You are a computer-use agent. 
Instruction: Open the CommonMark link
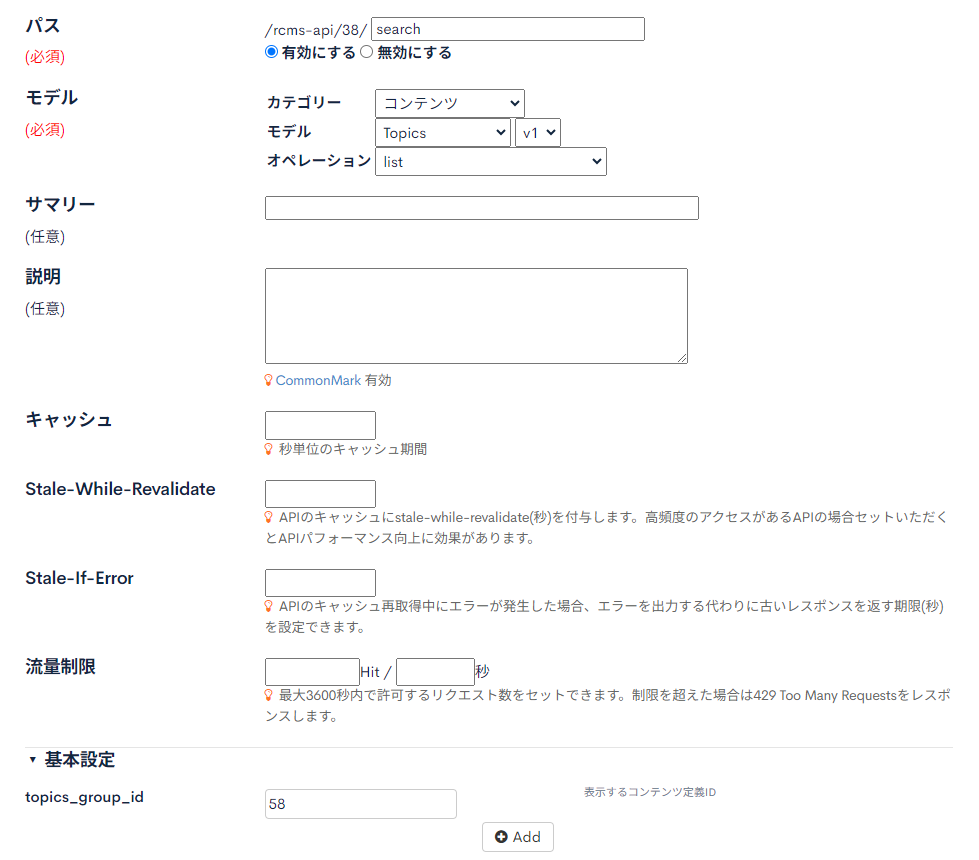318,381
